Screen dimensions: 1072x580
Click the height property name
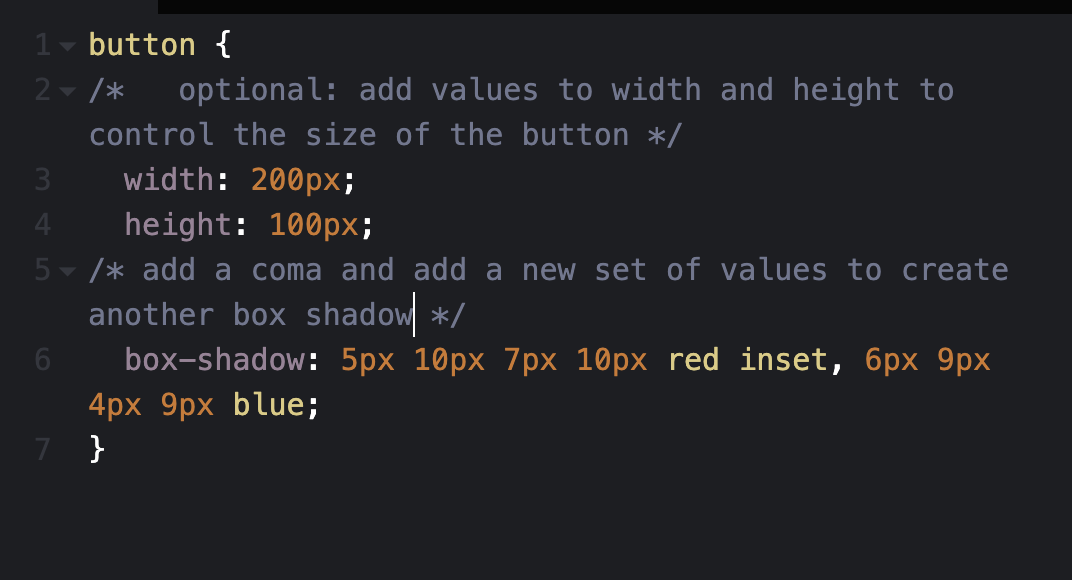tap(178, 225)
